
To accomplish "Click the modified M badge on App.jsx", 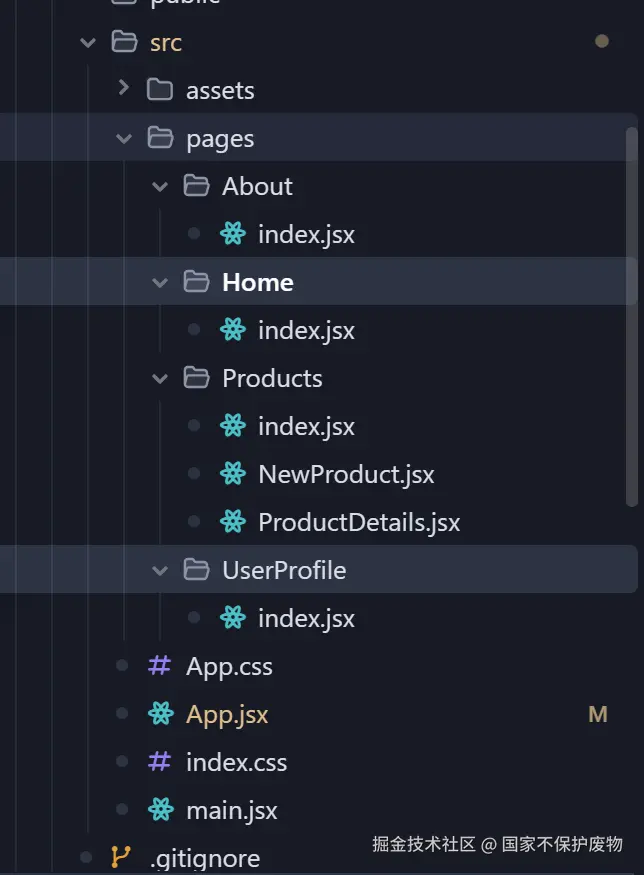I will tap(598, 714).
